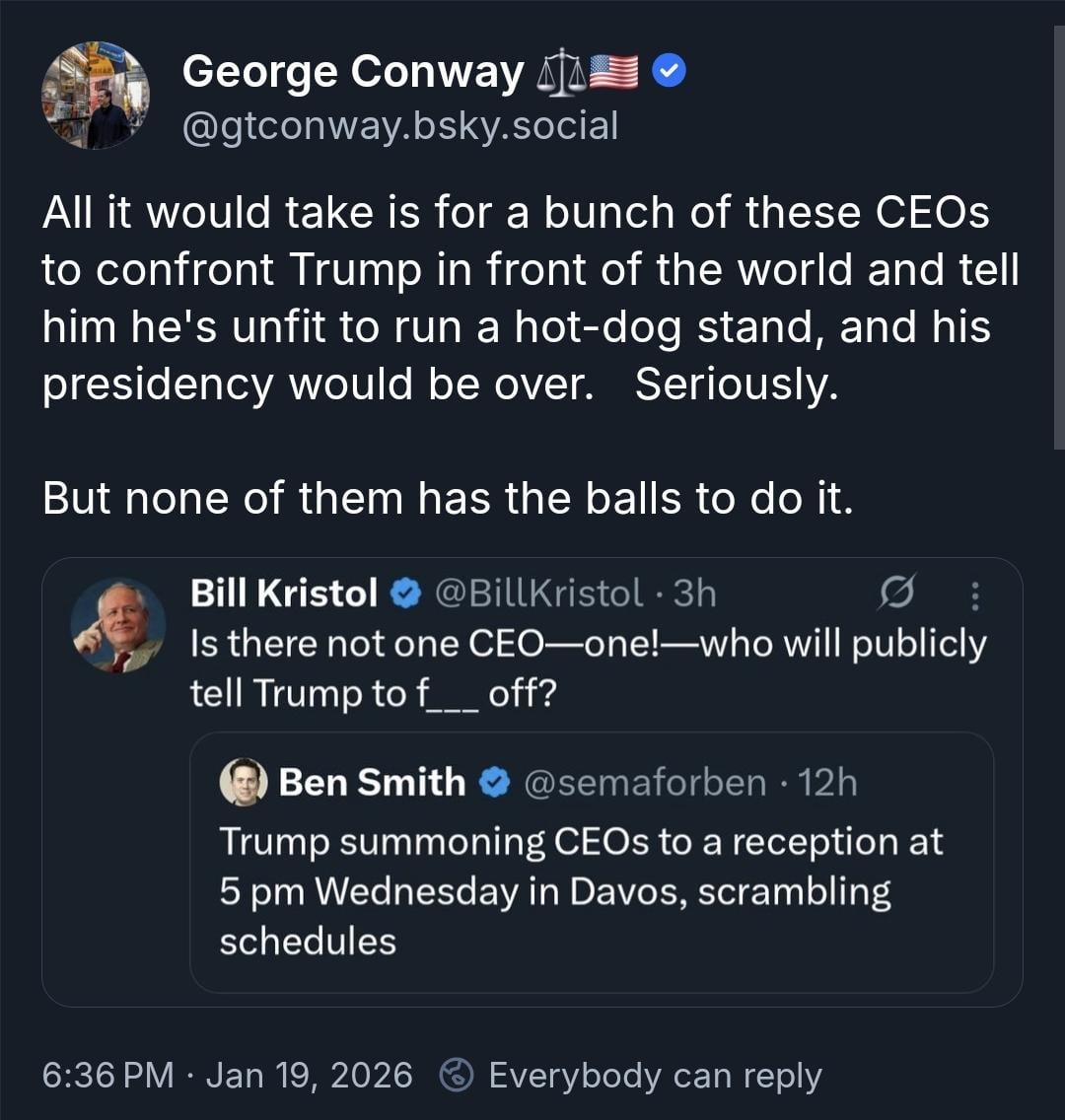Screen dimensions: 1065x1120
Task: Click Ben Smith's verified badge
Action: pyautogui.click(x=495, y=783)
